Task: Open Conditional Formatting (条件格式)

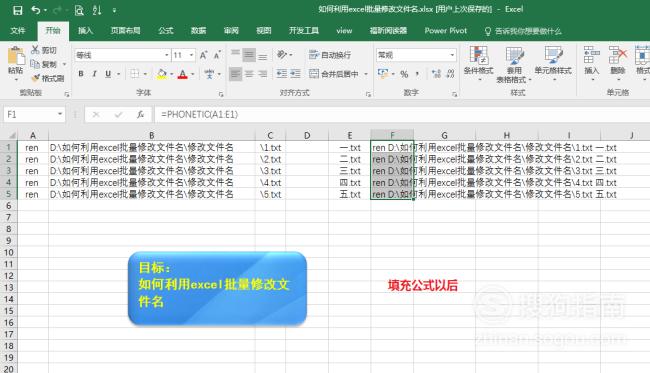Action: pyautogui.click(x=478, y=62)
